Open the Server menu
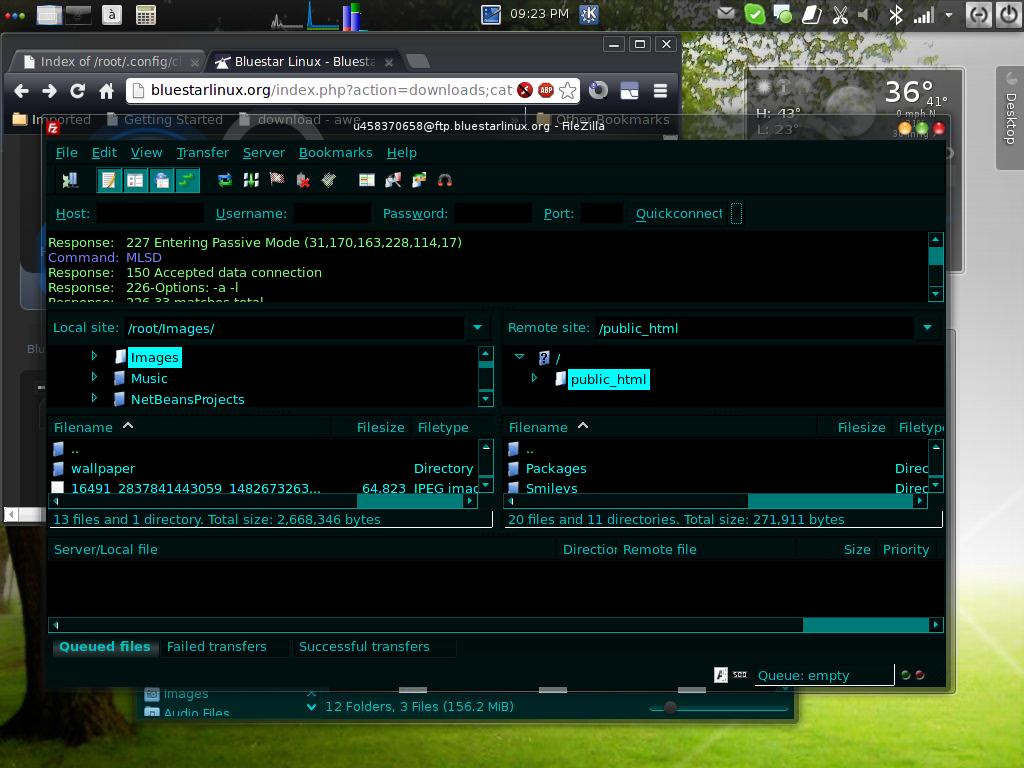This screenshot has height=768, width=1024. point(264,153)
